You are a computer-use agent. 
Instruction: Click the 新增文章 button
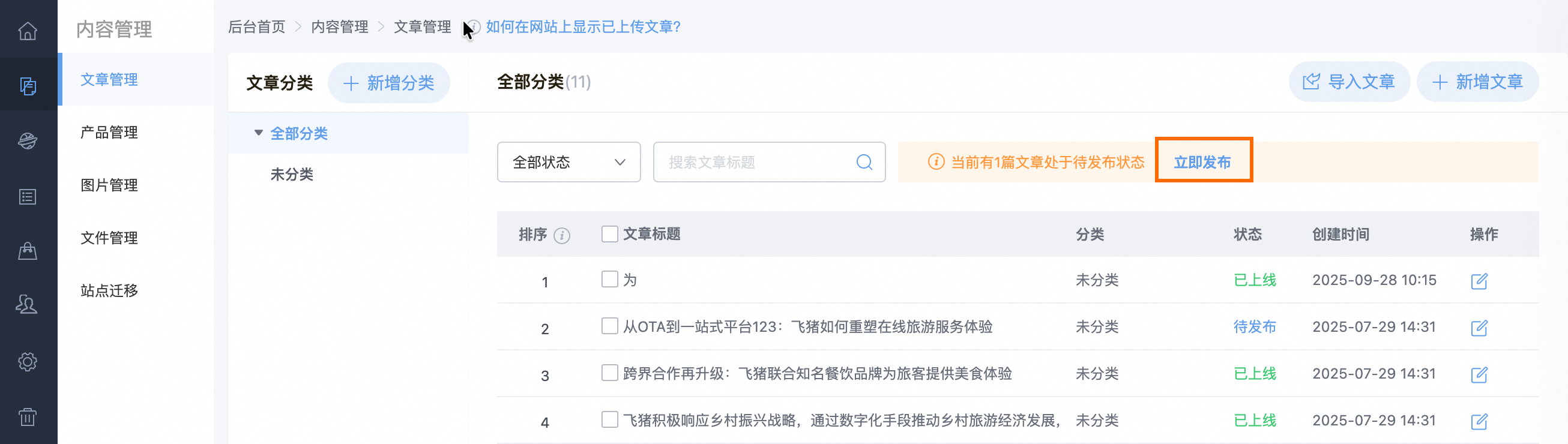tap(1477, 82)
